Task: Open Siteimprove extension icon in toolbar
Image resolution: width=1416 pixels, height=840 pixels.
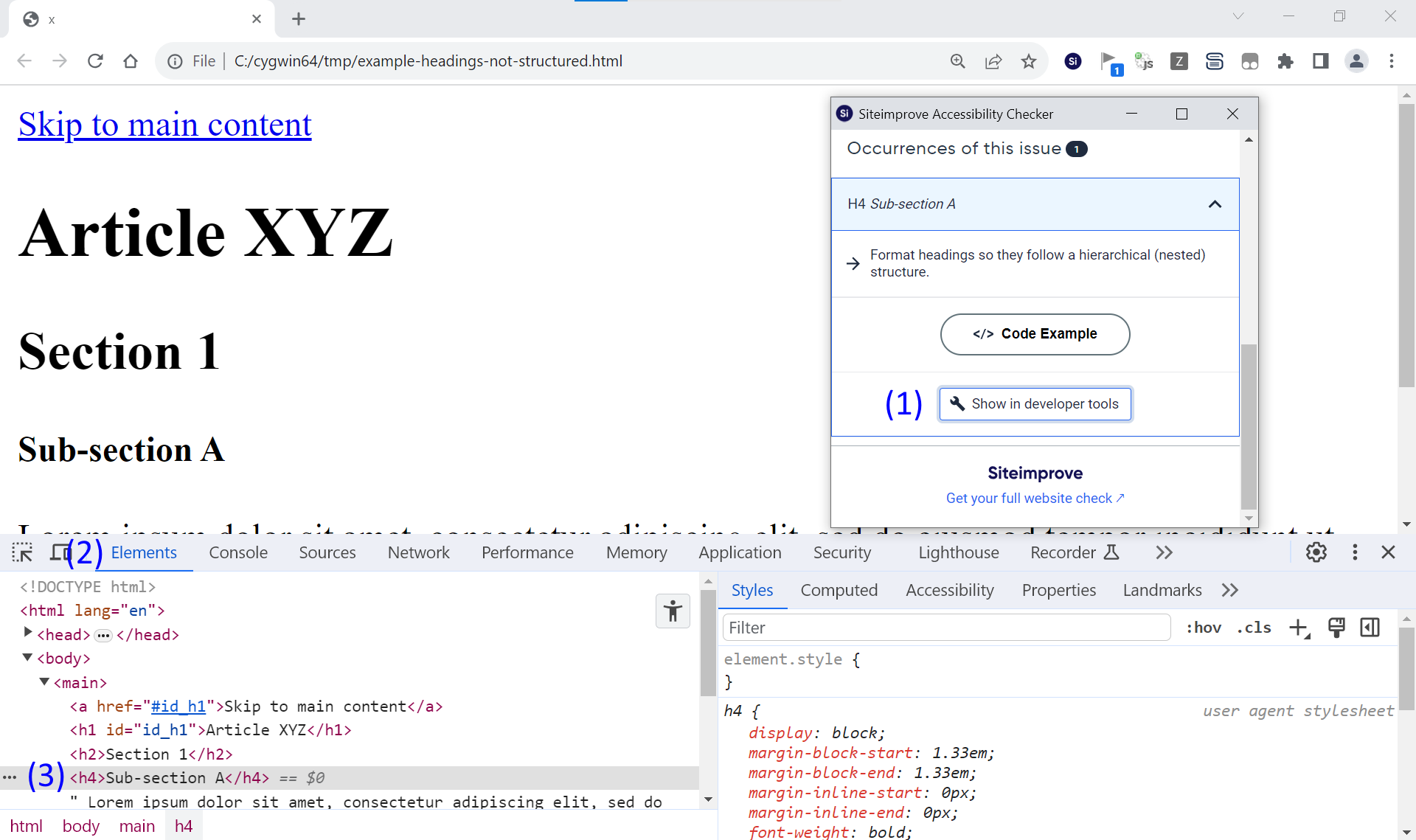Action: [1073, 61]
